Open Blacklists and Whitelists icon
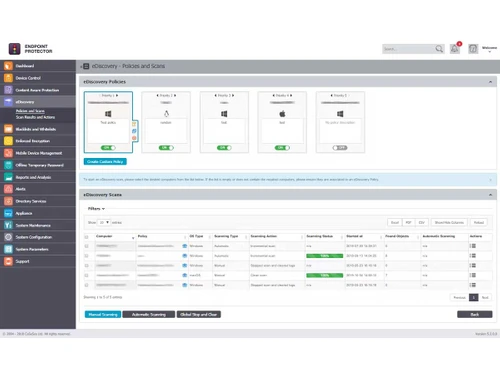 tap(8, 129)
